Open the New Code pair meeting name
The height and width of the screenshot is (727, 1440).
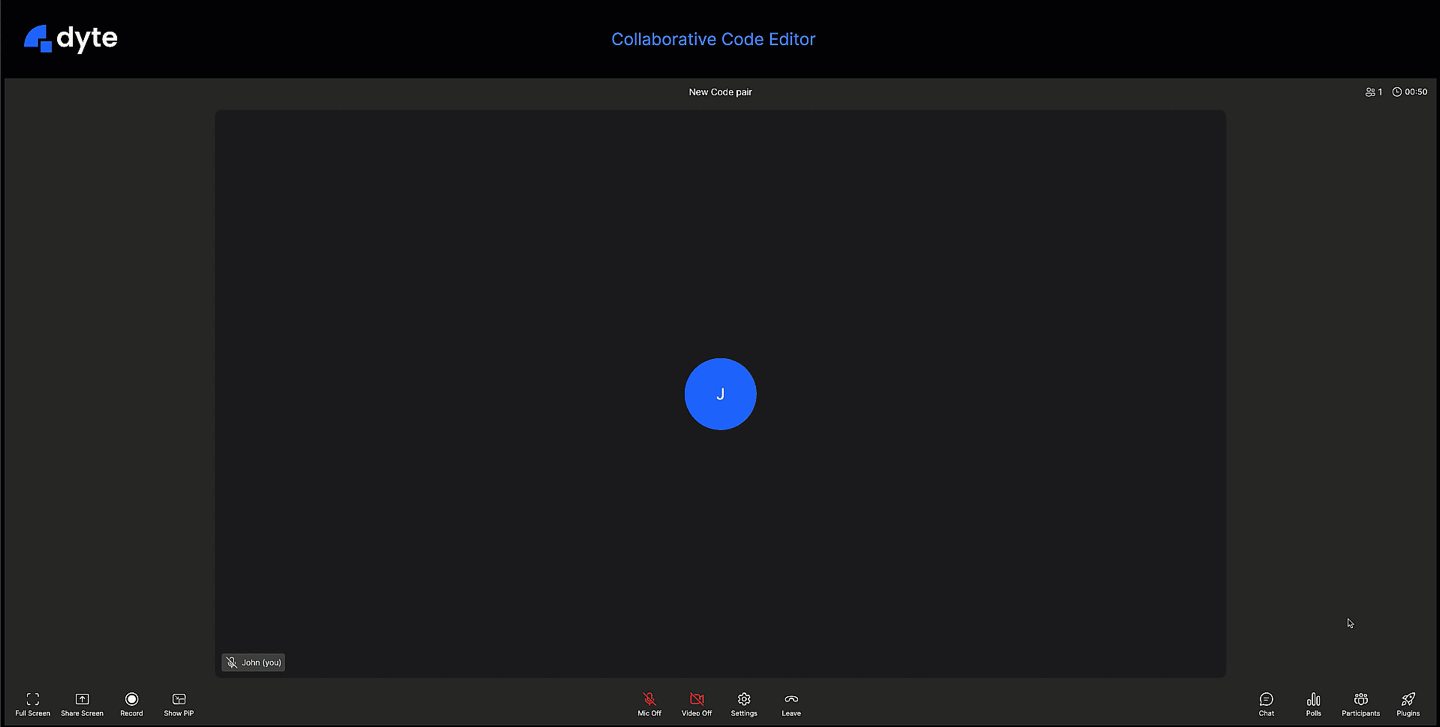pos(720,91)
